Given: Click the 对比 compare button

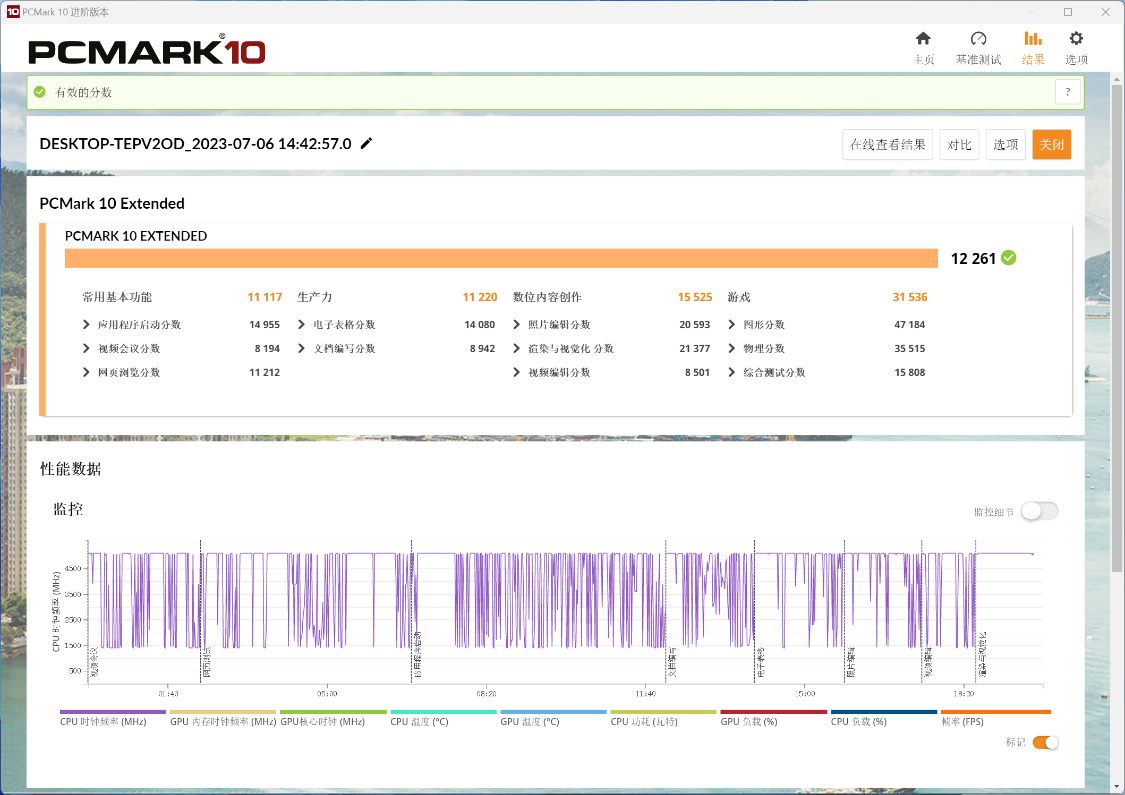Looking at the screenshot, I should point(959,144).
